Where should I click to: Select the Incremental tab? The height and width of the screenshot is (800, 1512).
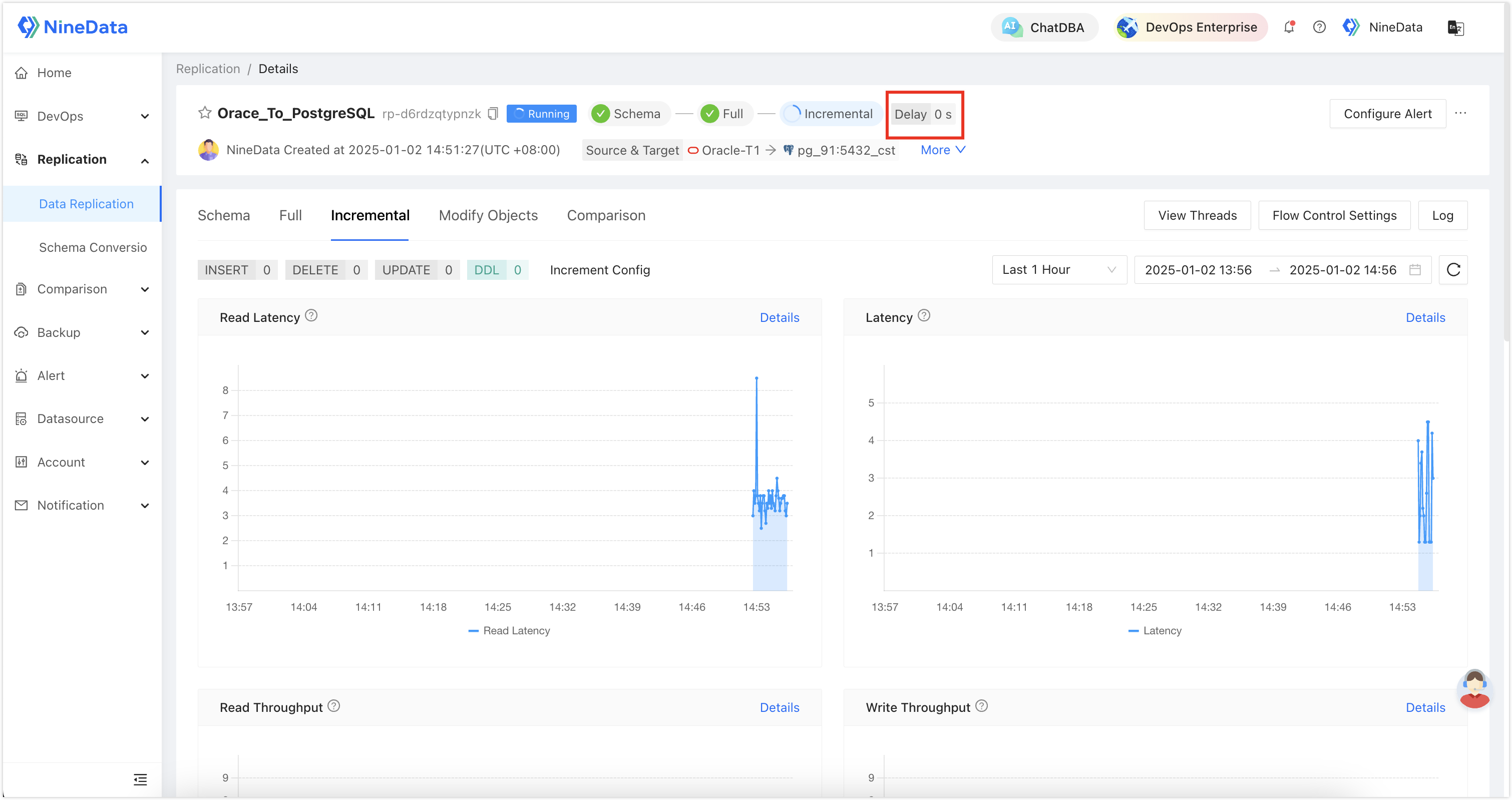point(370,215)
